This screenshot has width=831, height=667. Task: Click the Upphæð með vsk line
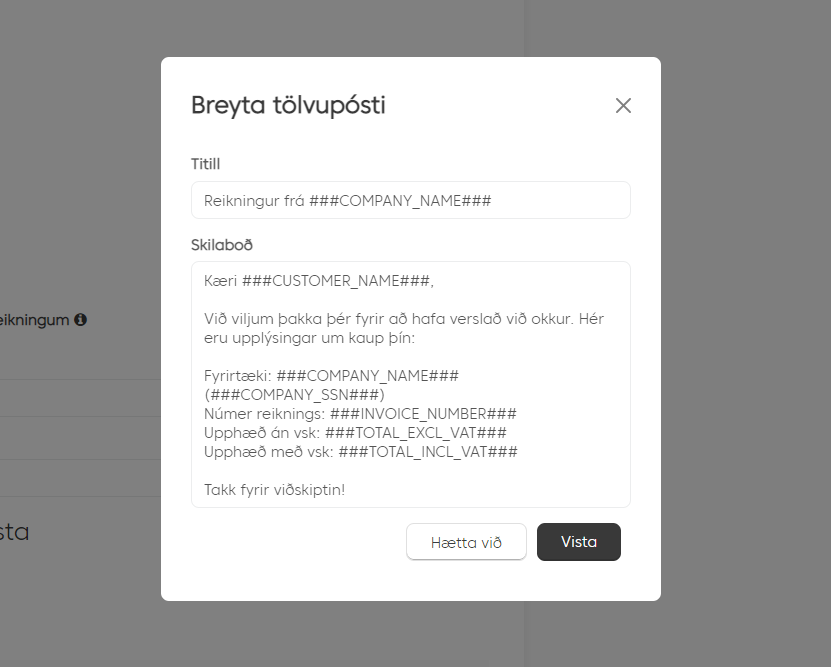tap(361, 452)
